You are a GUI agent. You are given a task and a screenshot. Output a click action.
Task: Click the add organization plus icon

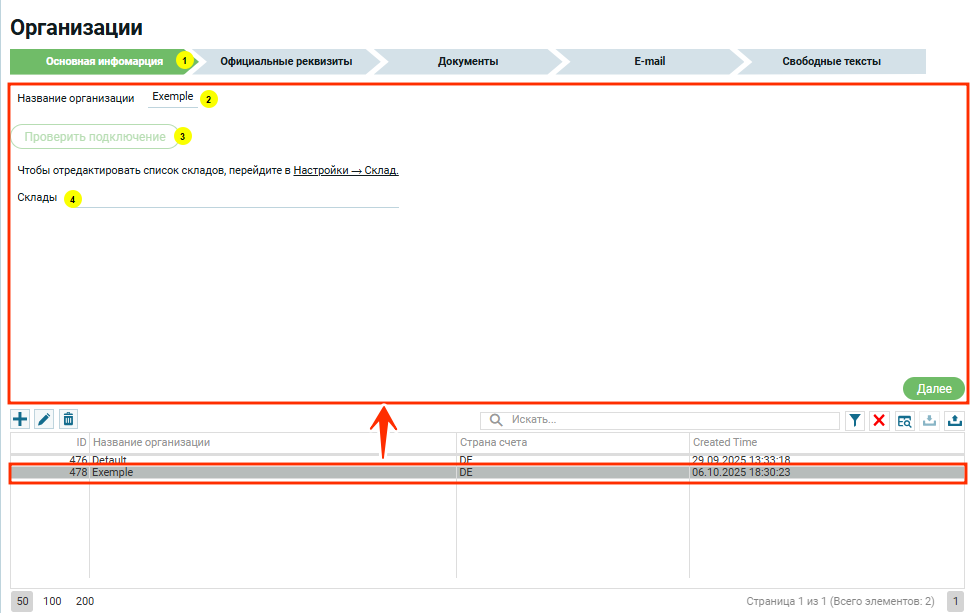point(20,420)
